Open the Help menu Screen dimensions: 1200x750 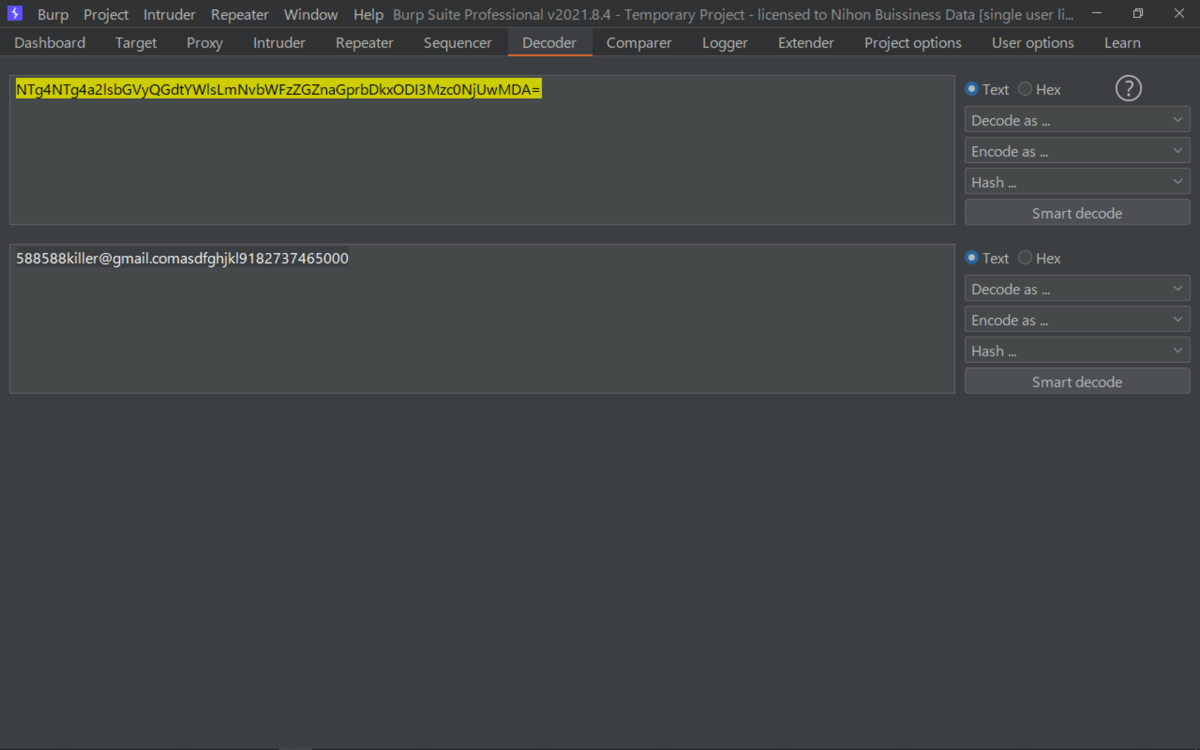[368, 15]
